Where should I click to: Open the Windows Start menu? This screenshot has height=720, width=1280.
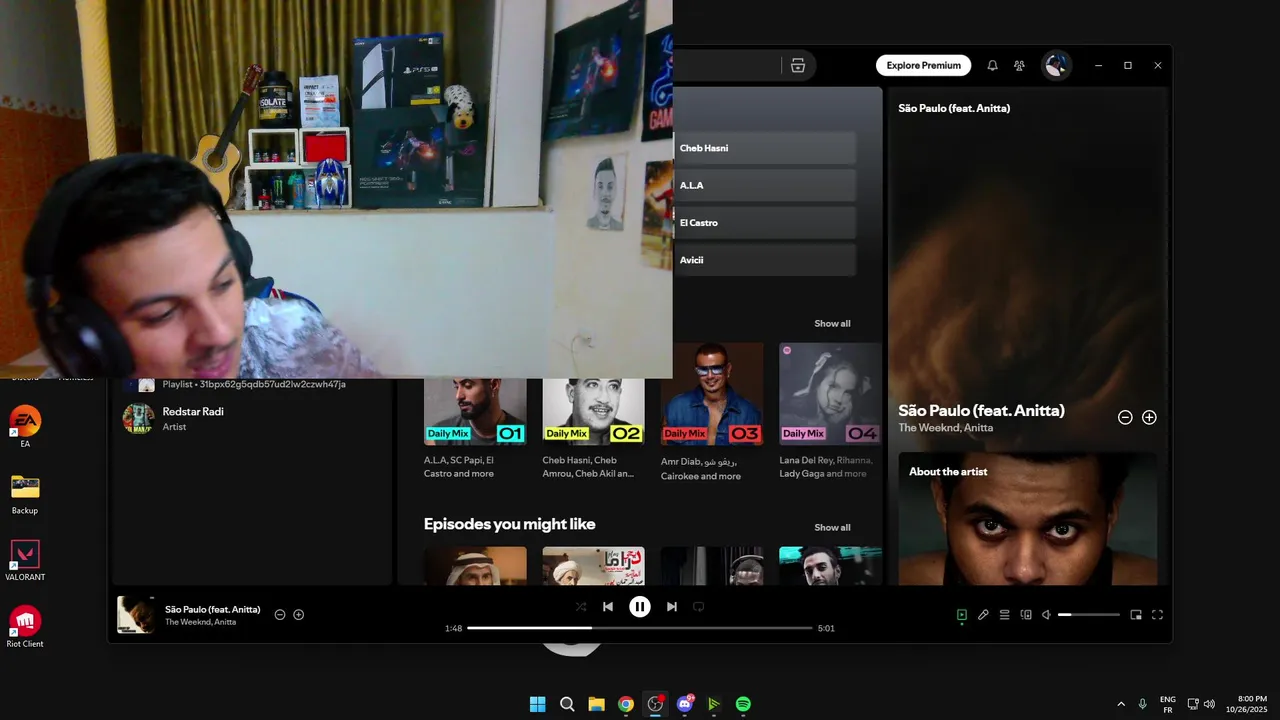537,704
